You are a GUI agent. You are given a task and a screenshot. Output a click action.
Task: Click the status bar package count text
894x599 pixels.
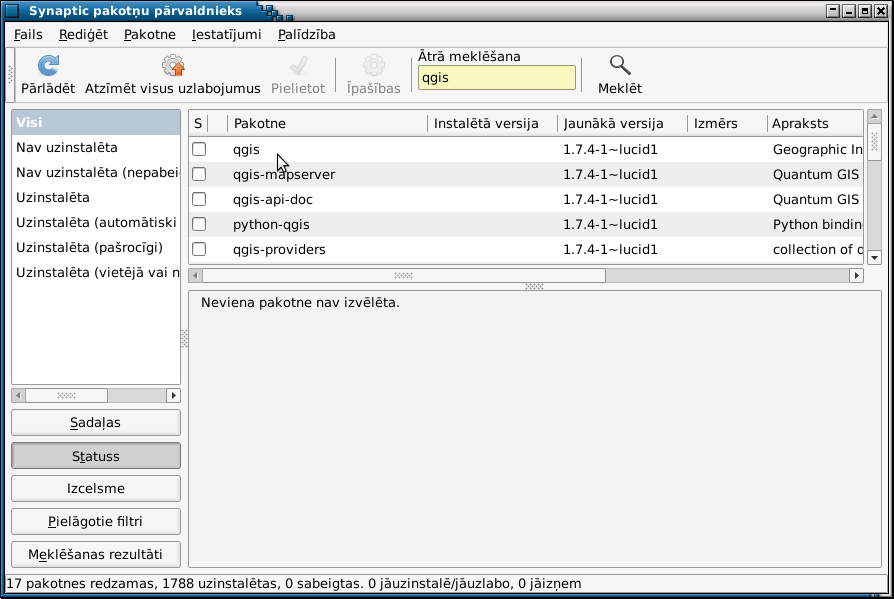pyautogui.click(x=294, y=584)
